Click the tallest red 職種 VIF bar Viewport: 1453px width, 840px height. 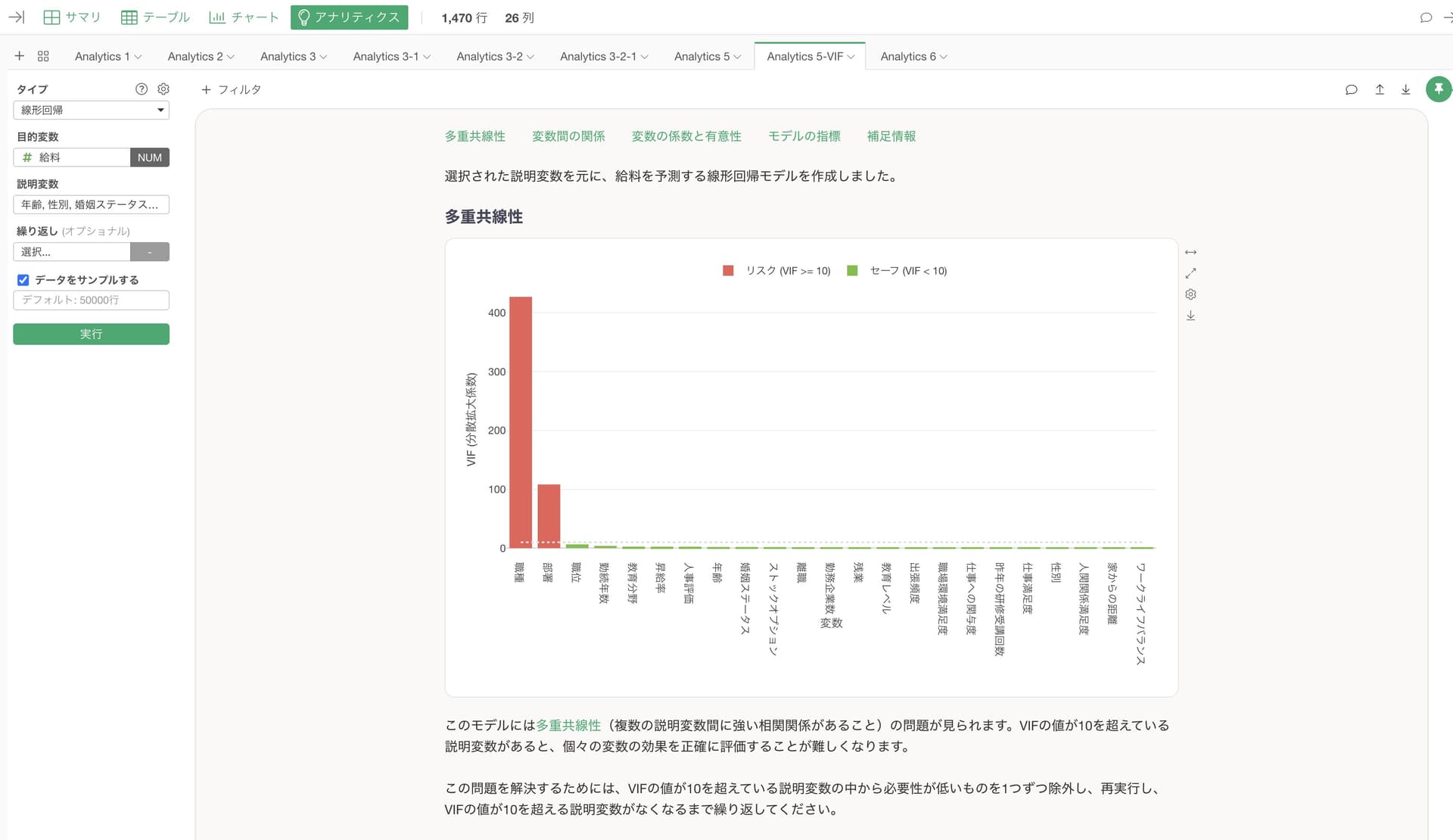click(521, 422)
